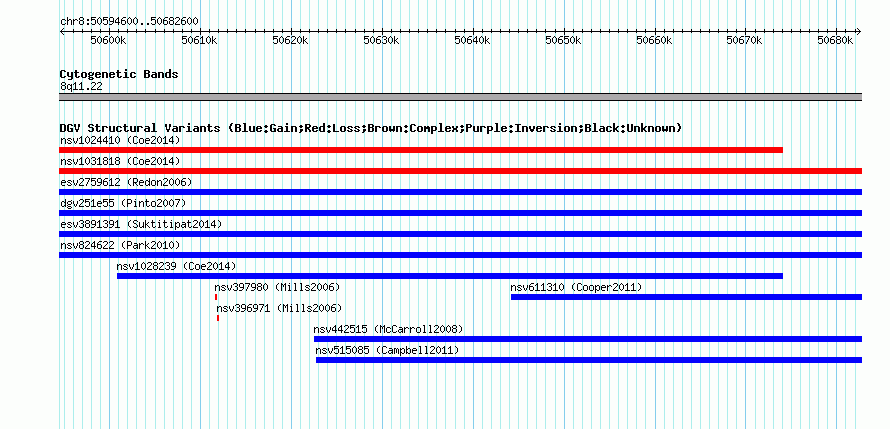Select the red loss bar for nsv1031818

460,171
